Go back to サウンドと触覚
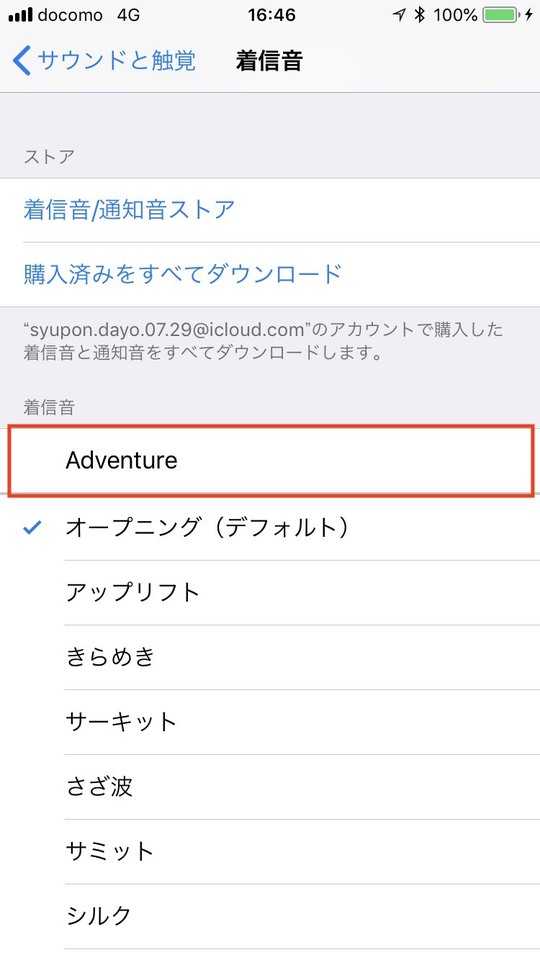Screen dimensions: 540x960 pyautogui.click(x=104, y=61)
